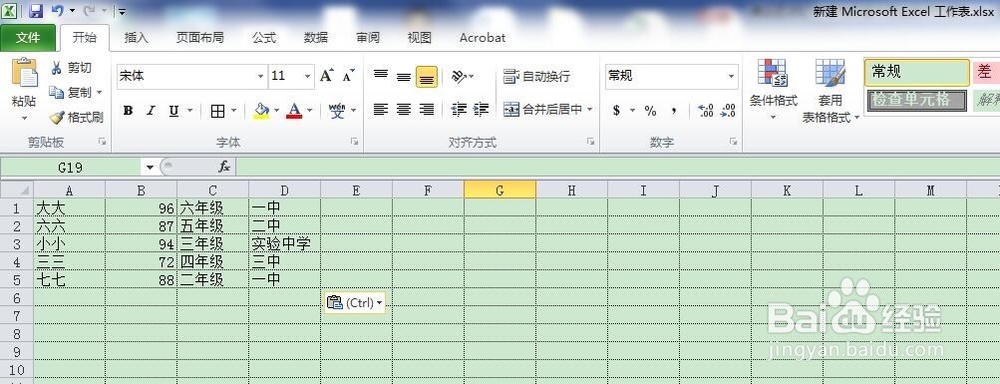Click the formula bar input field

[617, 167]
